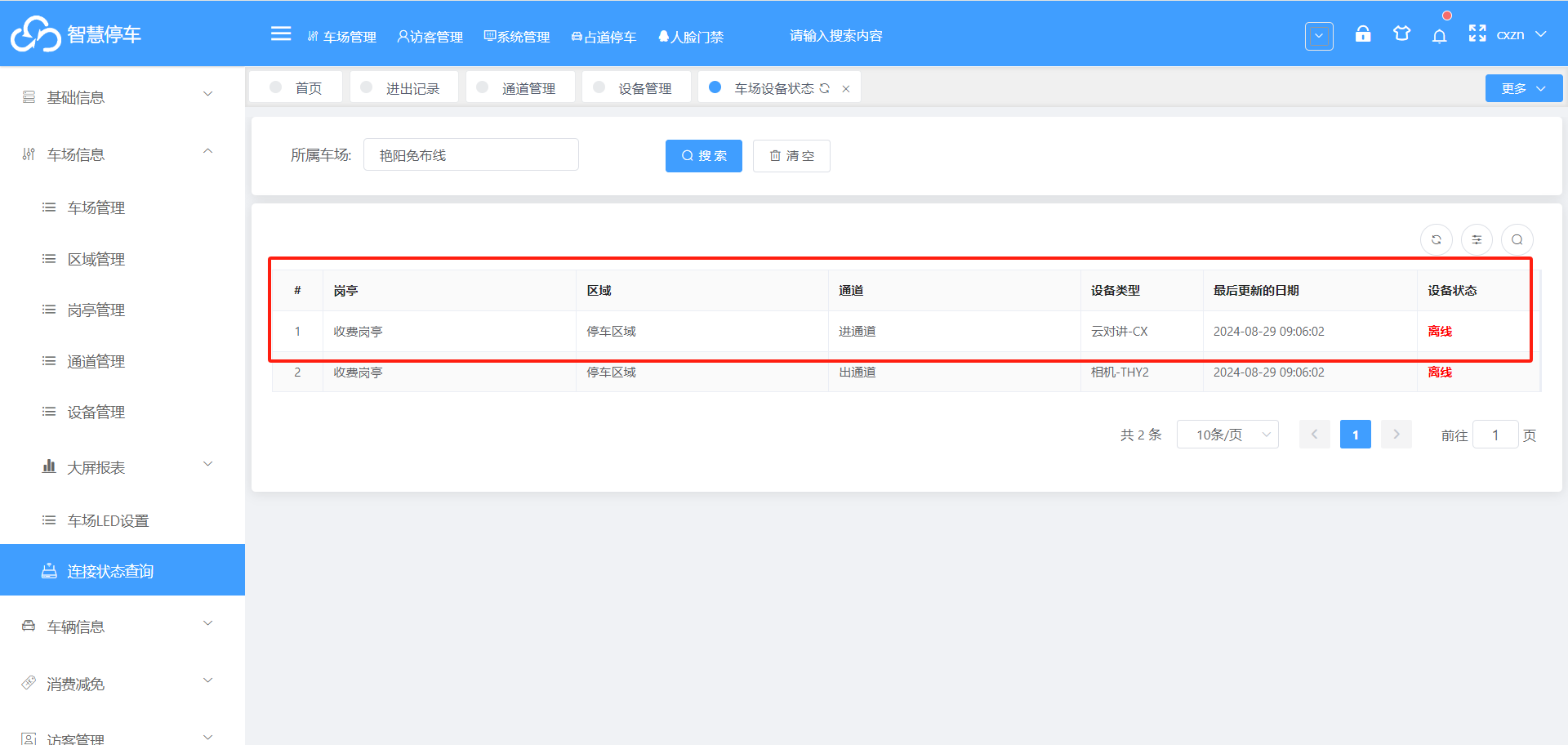Image resolution: width=1568 pixels, height=745 pixels.
Task: Close the 车场设备状态 tab
Action: pos(846,89)
